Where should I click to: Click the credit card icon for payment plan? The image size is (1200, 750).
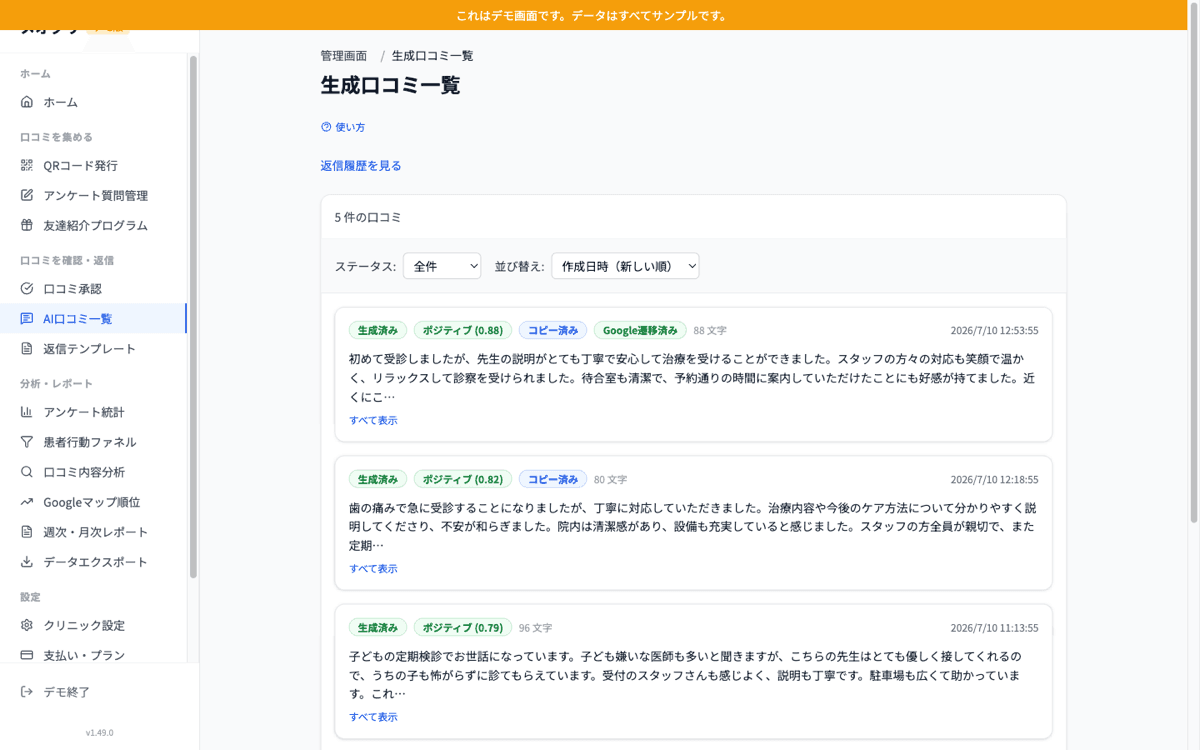pos(27,655)
